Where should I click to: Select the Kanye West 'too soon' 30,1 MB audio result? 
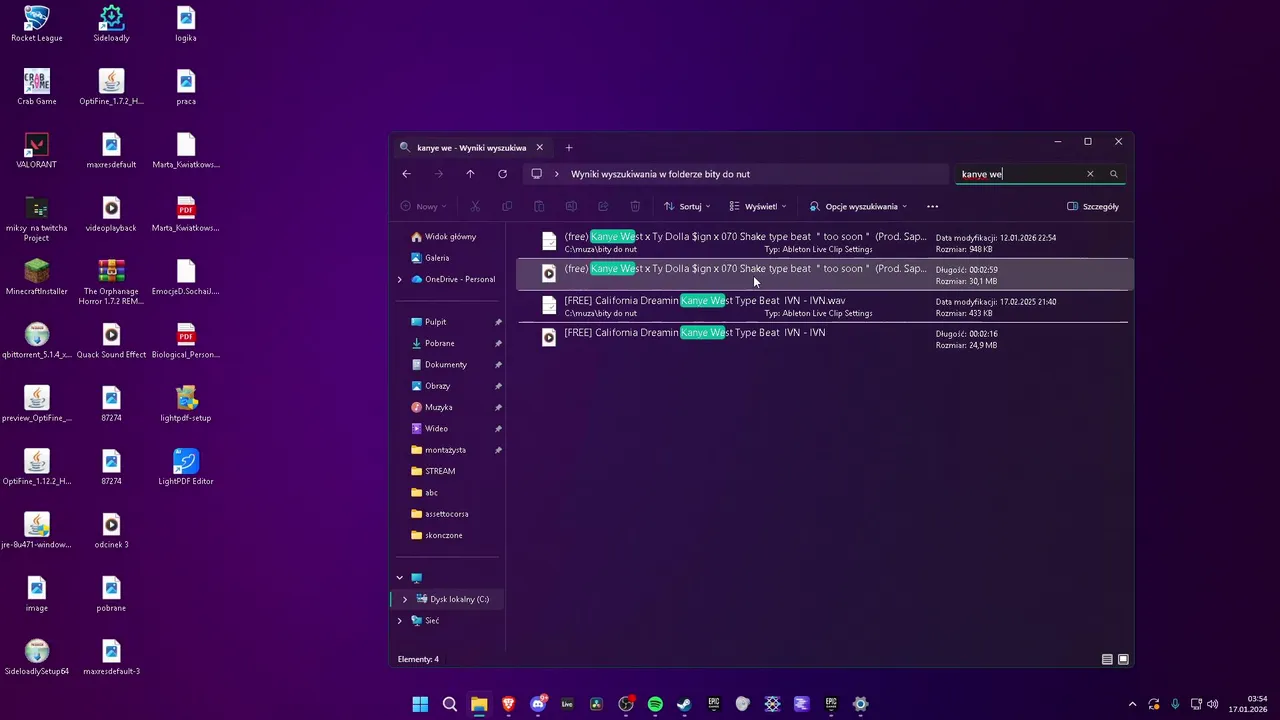[x=823, y=274]
